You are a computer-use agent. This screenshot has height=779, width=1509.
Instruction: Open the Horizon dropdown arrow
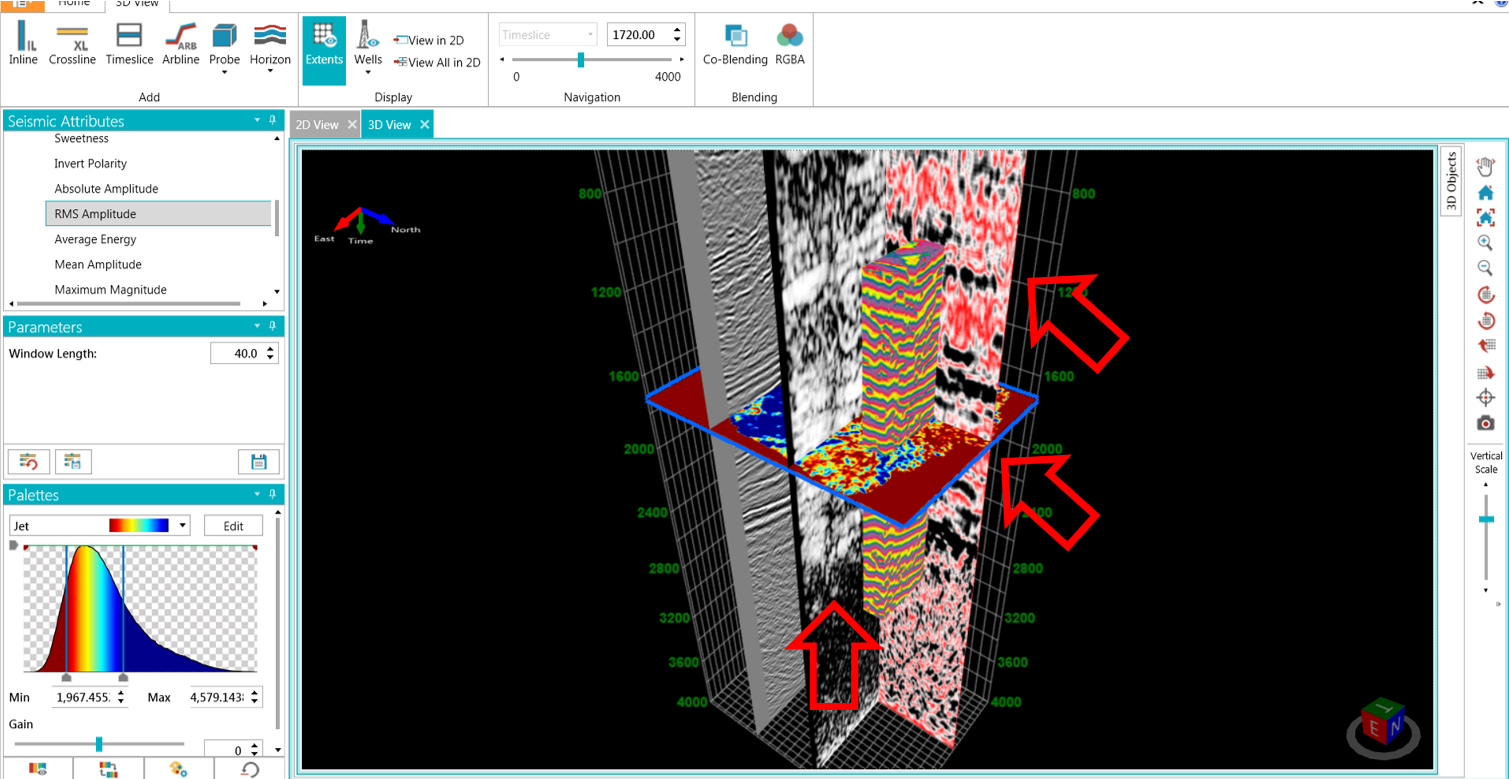(x=270, y=72)
